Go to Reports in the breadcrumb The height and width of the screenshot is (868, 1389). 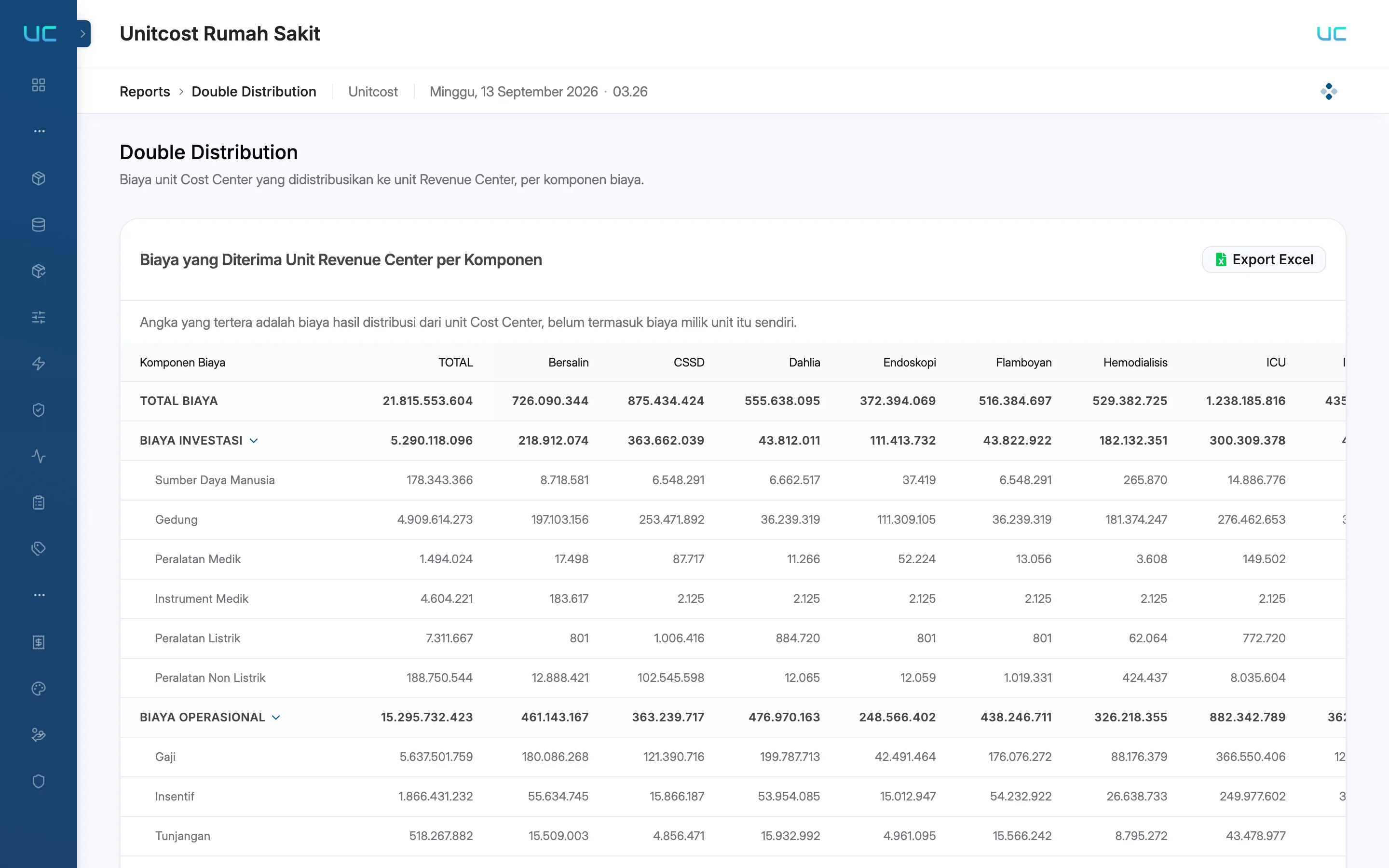click(145, 92)
